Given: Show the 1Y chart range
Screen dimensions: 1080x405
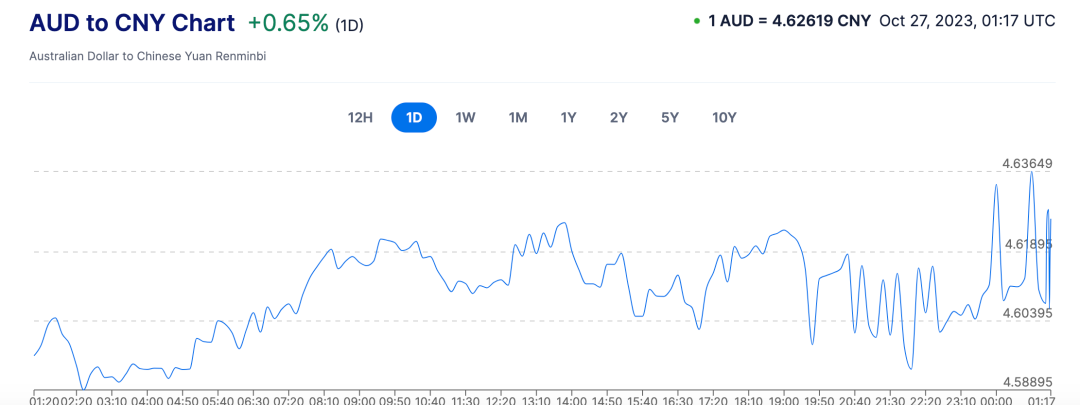Looking at the screenshot, I should (x=568, y=117).
